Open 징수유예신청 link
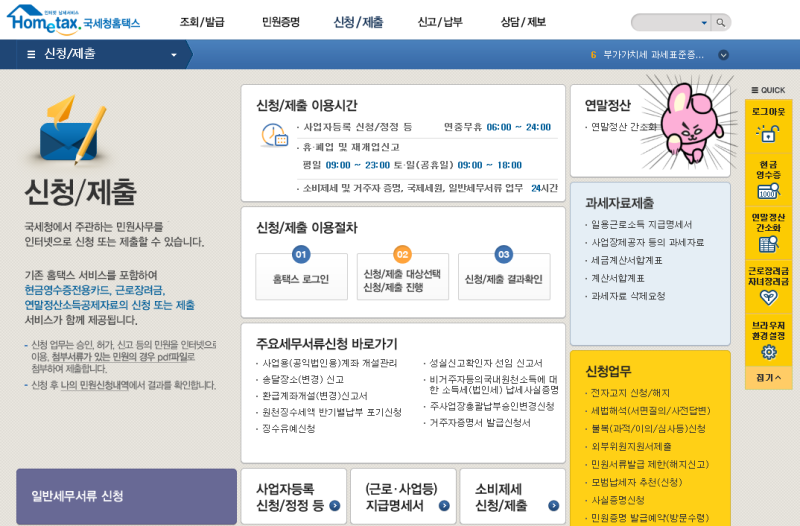The width and height of the screenshot is (800, 526). tap(288, 429)
